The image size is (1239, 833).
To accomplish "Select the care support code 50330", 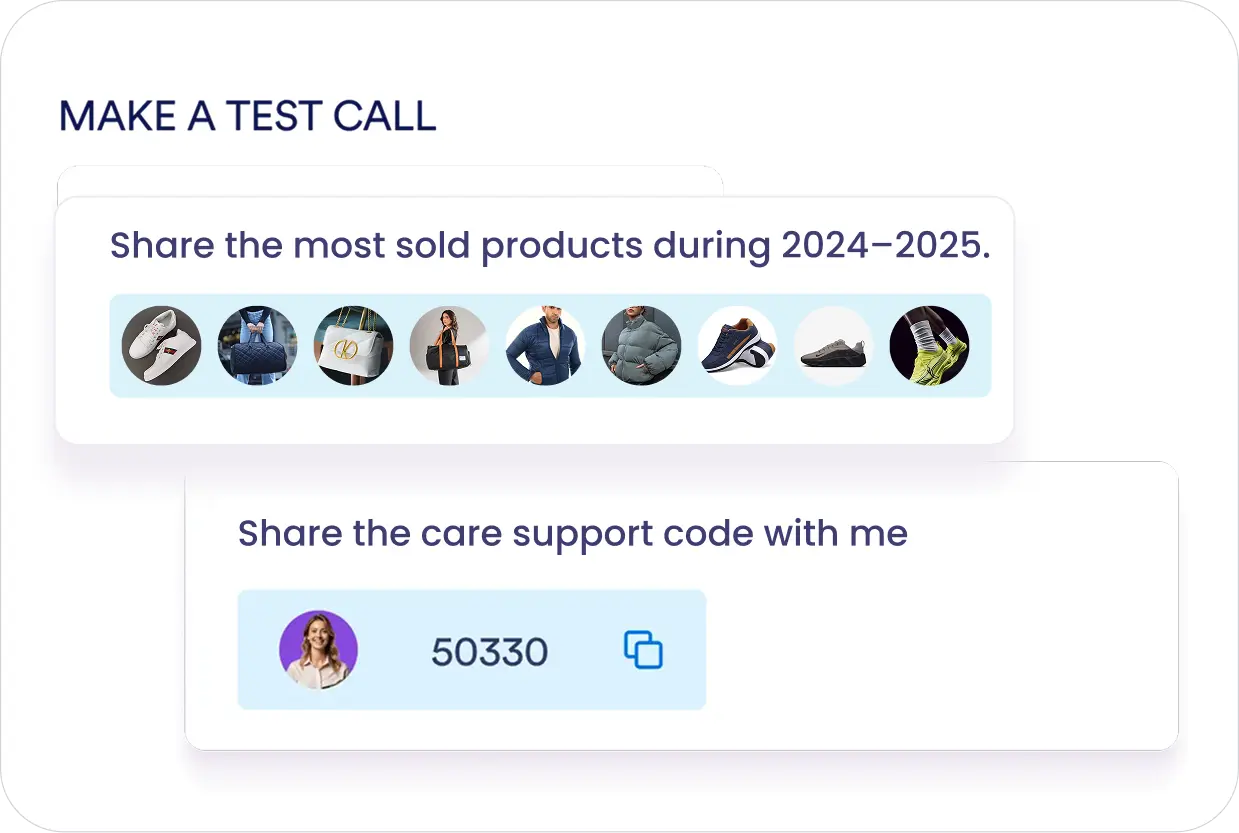I will pos(489,652).
